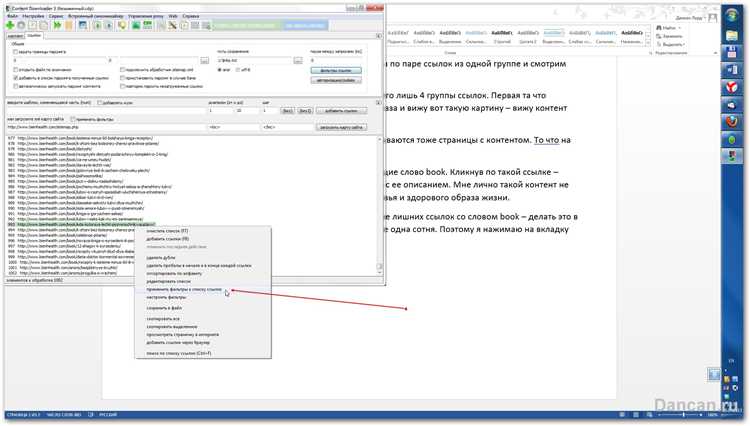750x426 pixels.
Task: Collapse the Word ribbon with the arrow
Action: coord(716,53)
